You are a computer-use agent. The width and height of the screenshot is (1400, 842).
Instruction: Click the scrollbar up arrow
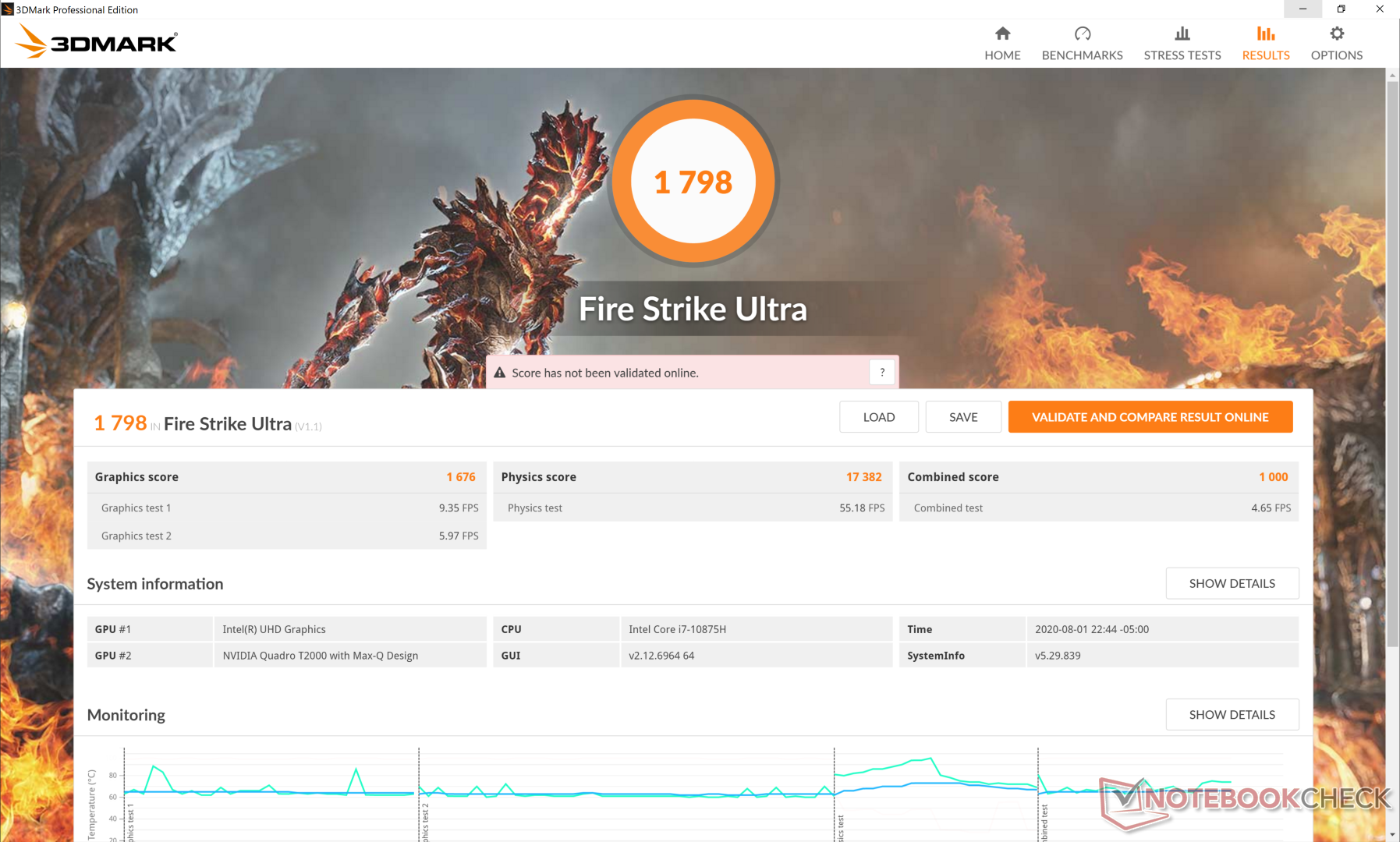tap(1393, 74)
